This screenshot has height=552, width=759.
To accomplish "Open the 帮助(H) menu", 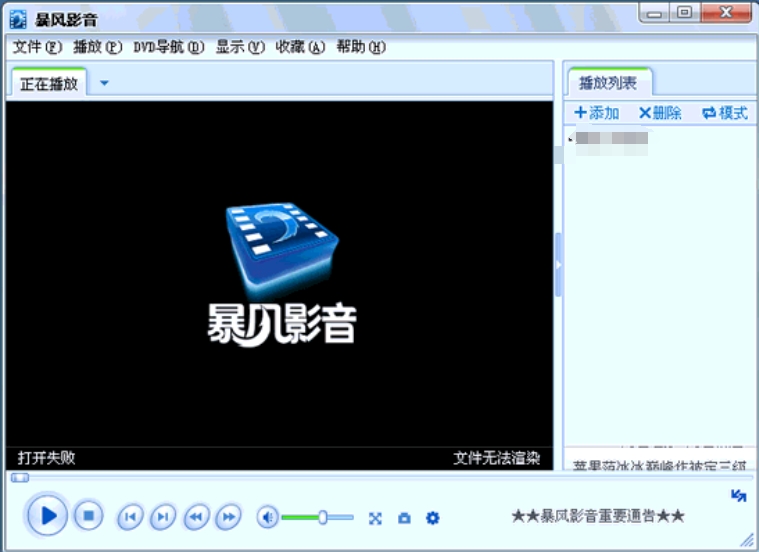I will 361,47.
